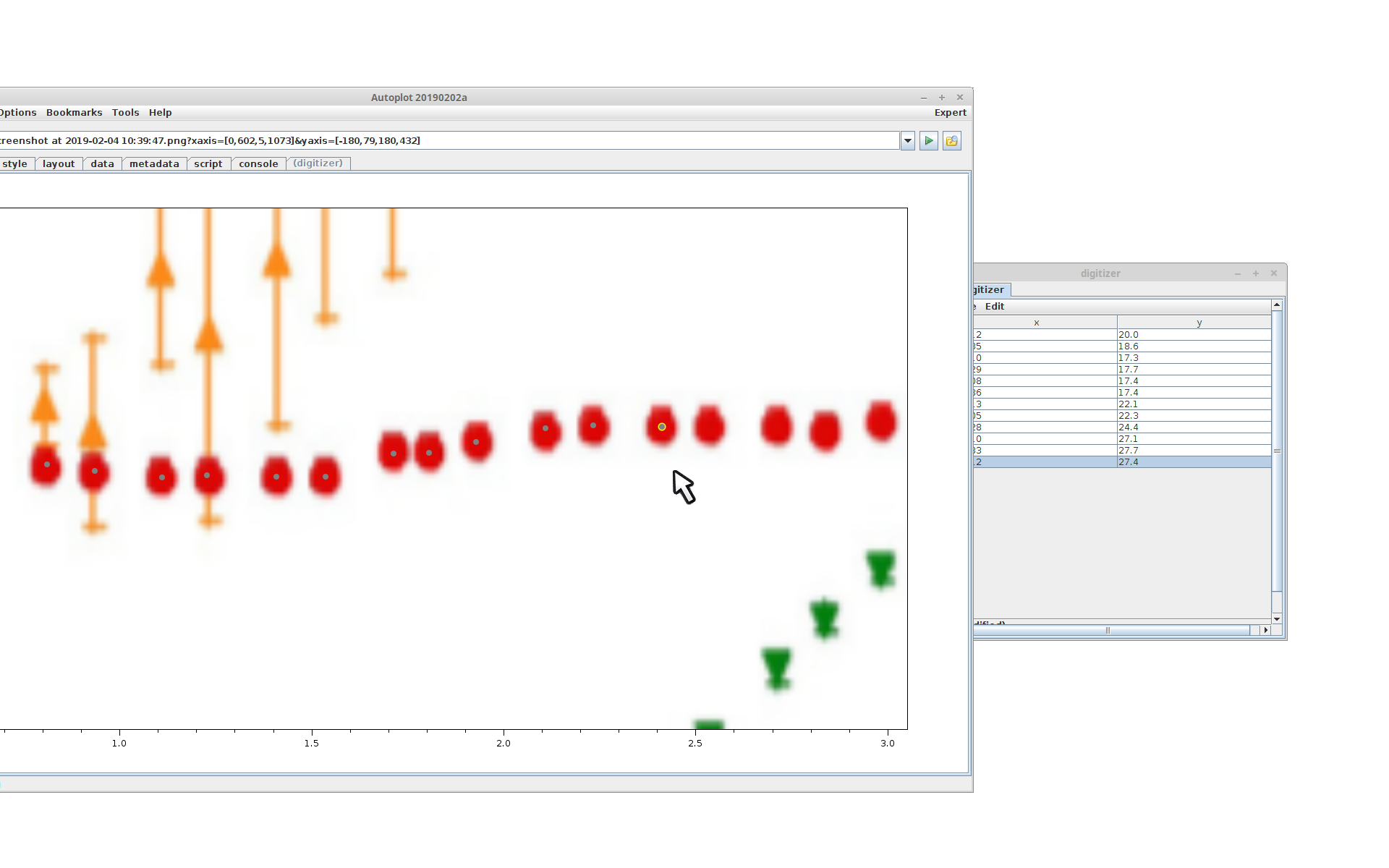Click digitizer table scroll up arrow

1277,305
